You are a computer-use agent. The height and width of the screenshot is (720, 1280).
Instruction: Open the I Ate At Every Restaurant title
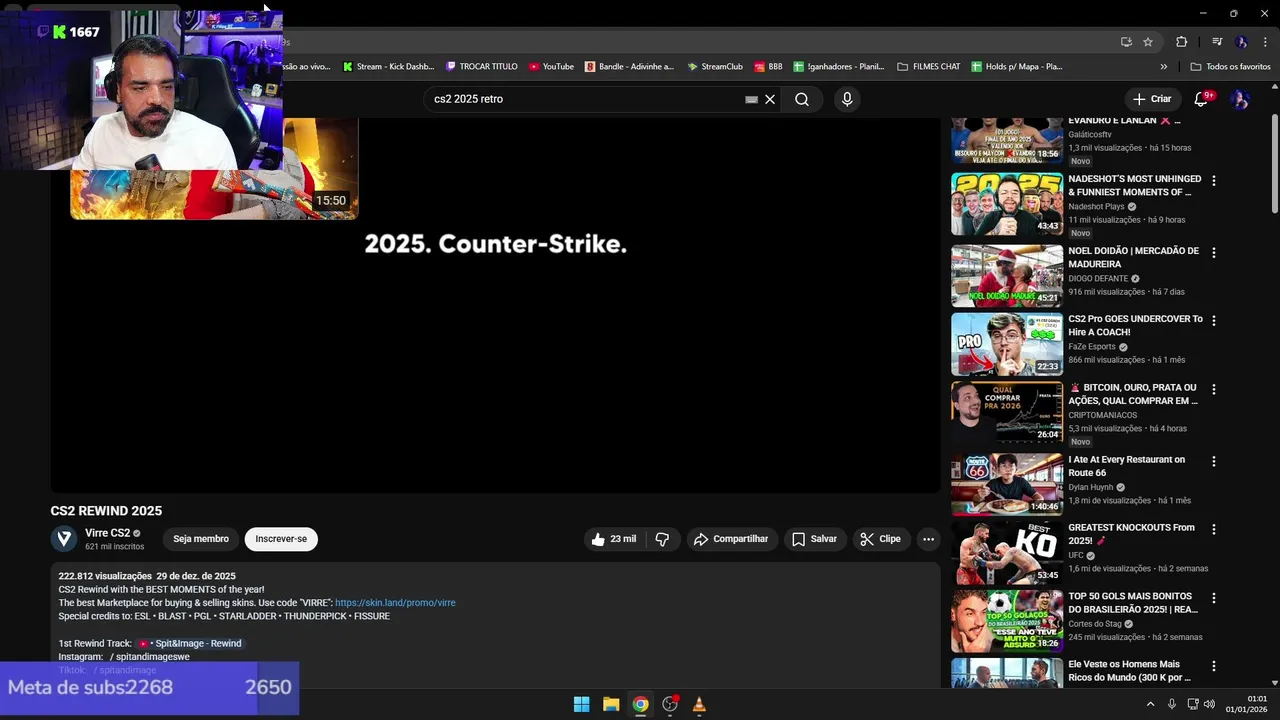click(x=1126, y=466)
